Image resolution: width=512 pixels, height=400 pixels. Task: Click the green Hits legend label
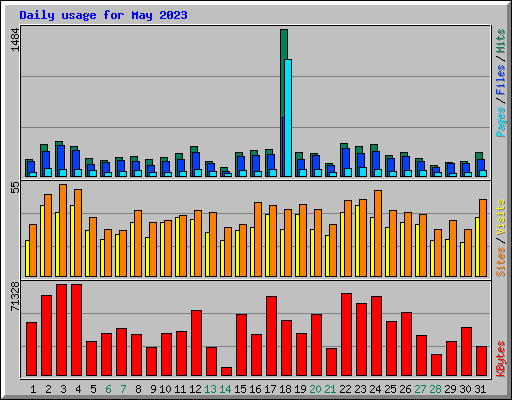[x=501, y=41]
